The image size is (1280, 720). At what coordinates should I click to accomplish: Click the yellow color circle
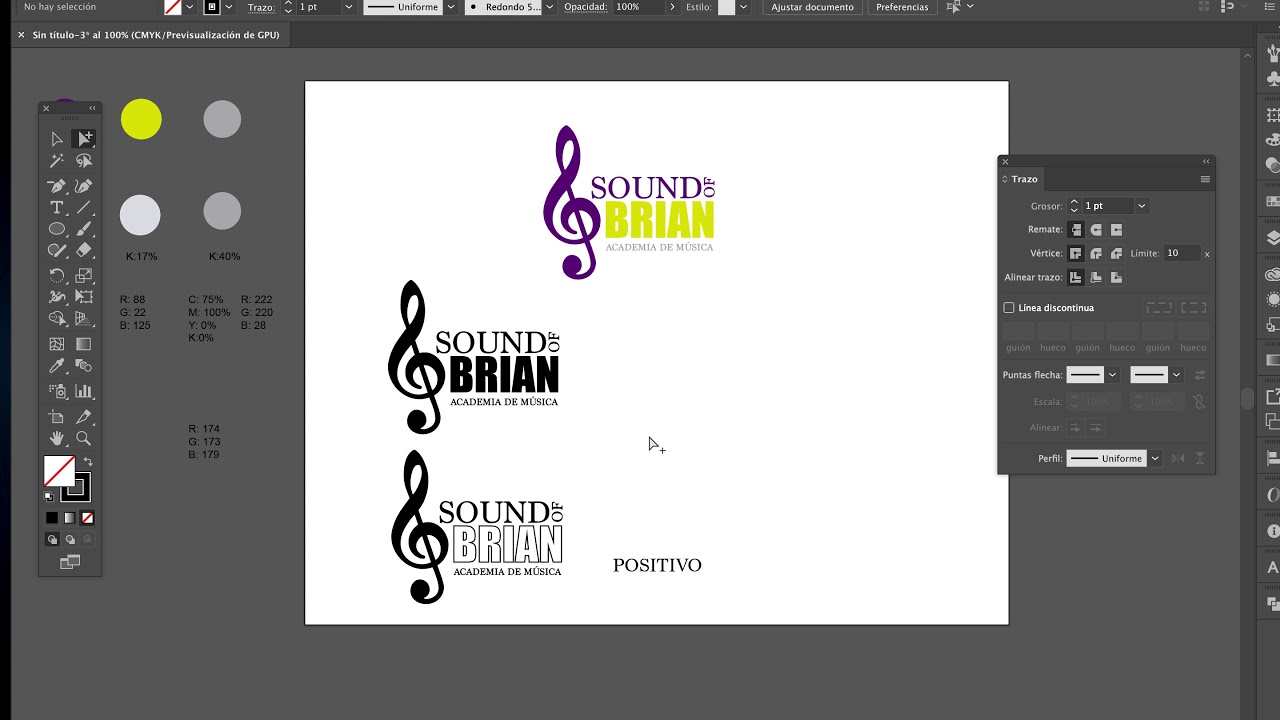(141, 119)
